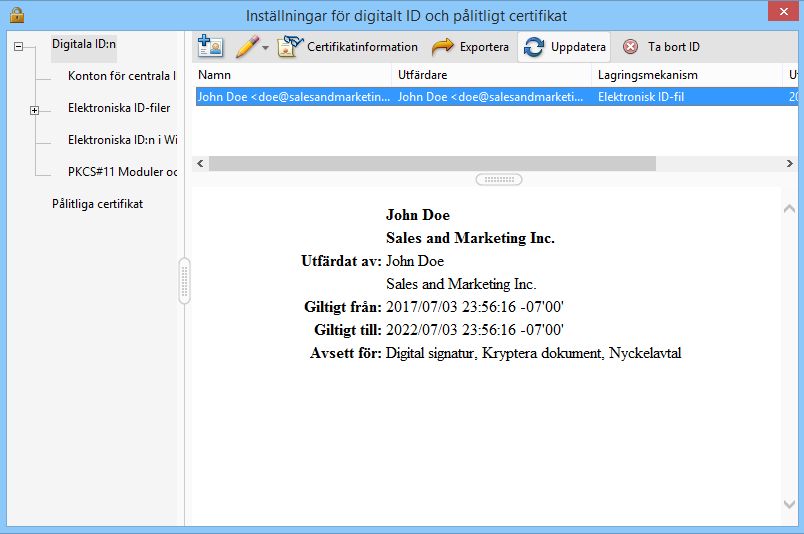Click the pencil edit icon
Screen dimensions: 804x534
(247, 47)
